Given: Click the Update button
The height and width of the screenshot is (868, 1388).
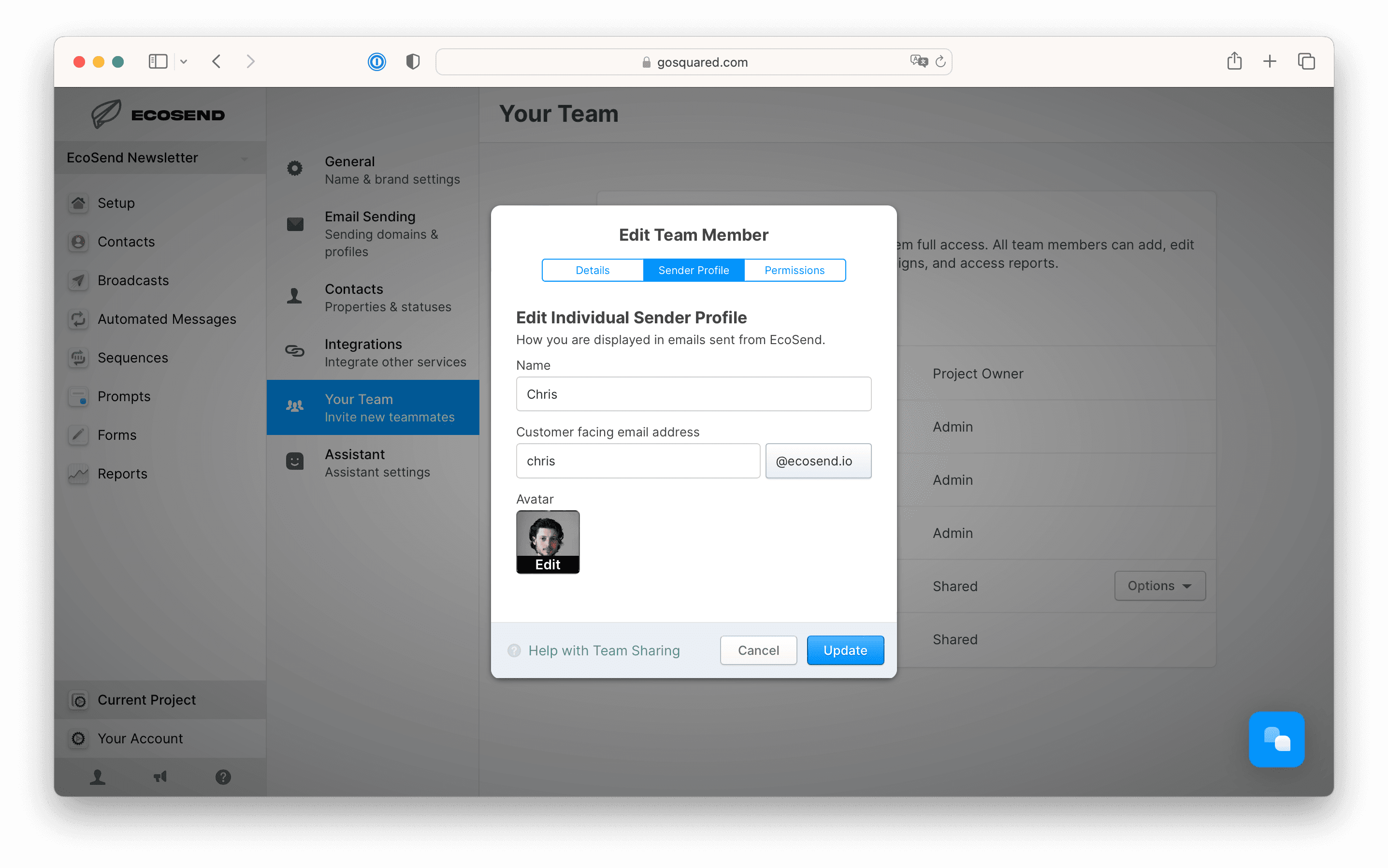Looking at the screenshot, I should 845,650.
